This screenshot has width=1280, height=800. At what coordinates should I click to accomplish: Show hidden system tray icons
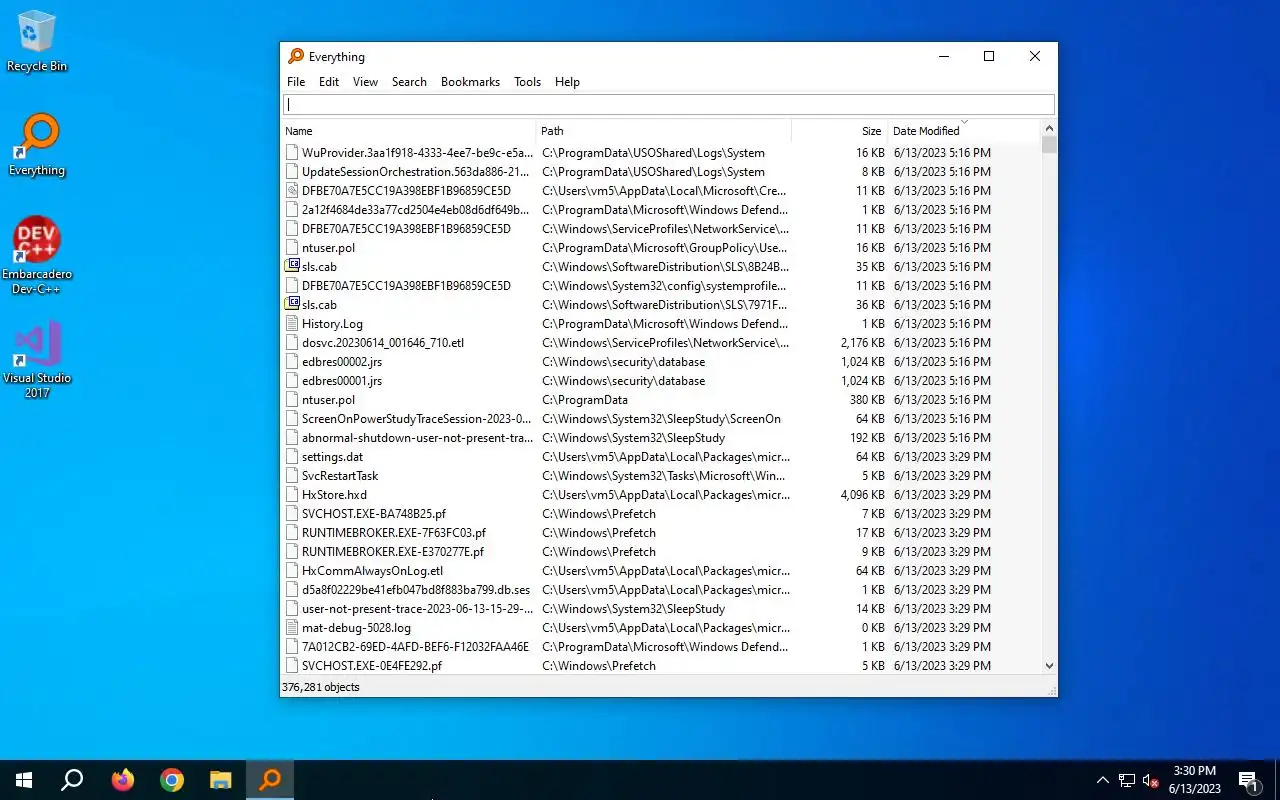[x=1103, y=780]
